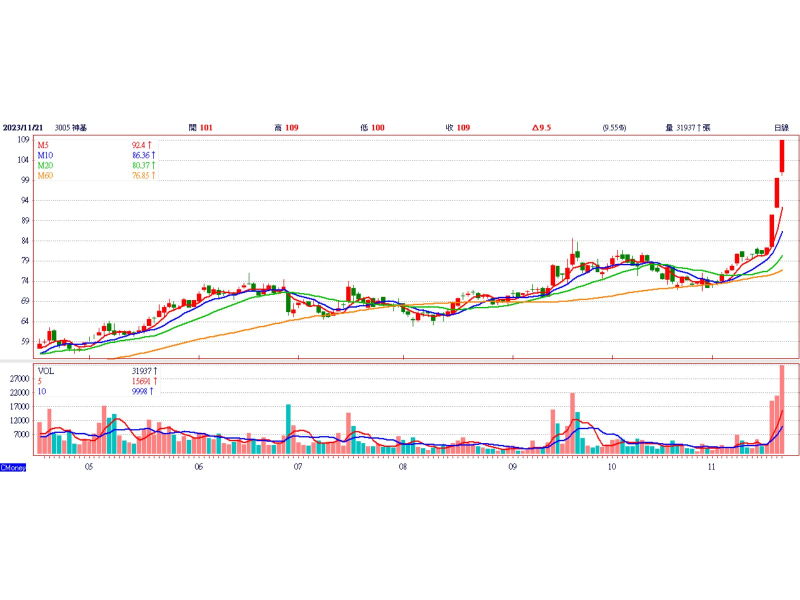Image resolution: width=800 pixels, height=600 pixels.
Task: Click the 12000 volume axis label
Action: point(19,420)
